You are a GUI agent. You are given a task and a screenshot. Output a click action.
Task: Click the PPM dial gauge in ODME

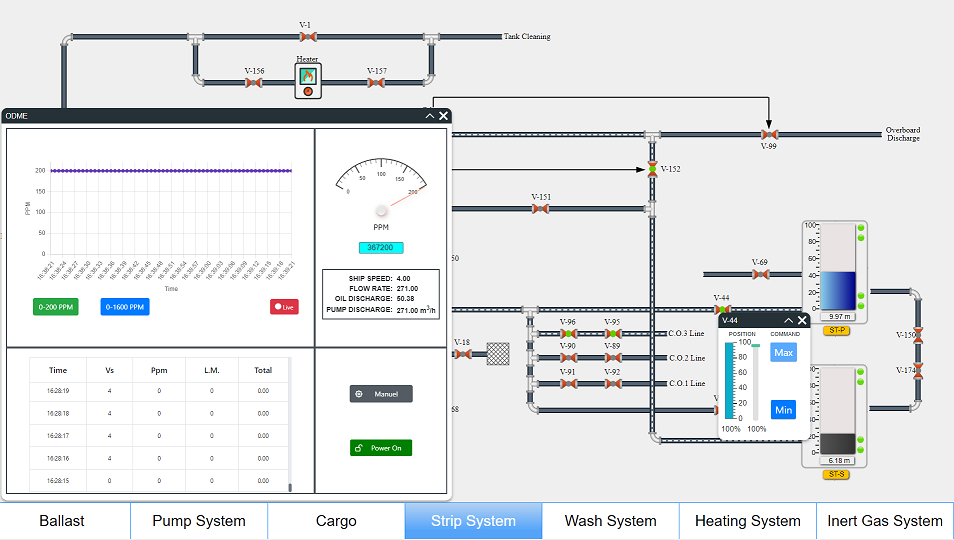coord(381,185)
